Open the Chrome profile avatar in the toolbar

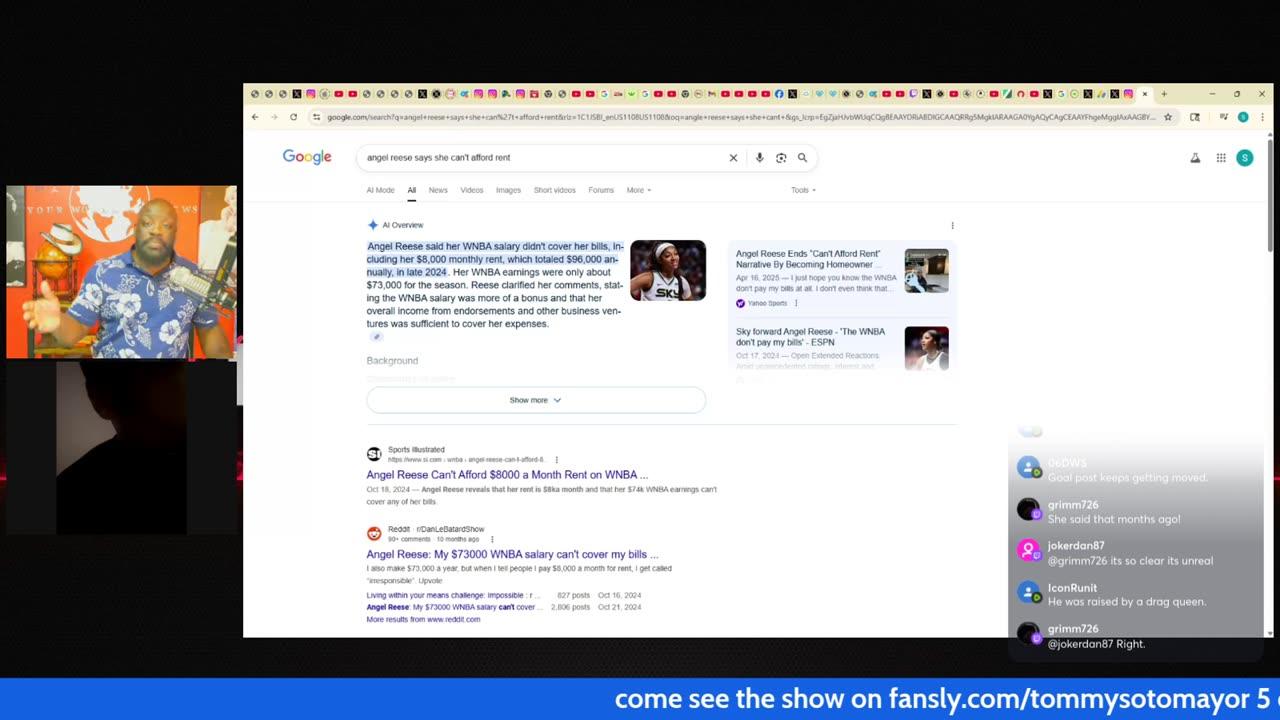[1243, 117]
